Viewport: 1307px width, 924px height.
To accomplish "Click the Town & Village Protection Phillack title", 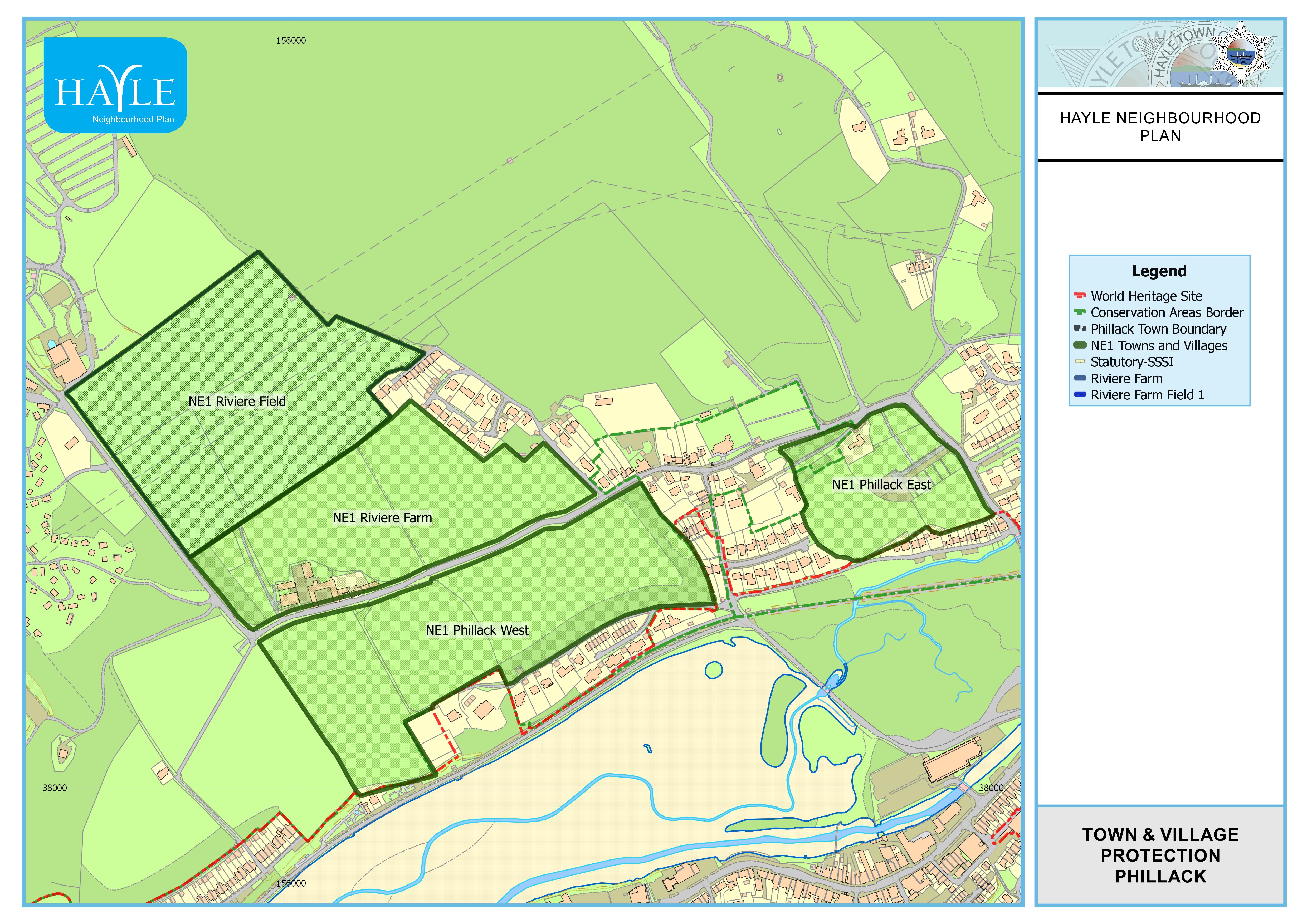I will pyautogui.click(x=1160, y=856).
